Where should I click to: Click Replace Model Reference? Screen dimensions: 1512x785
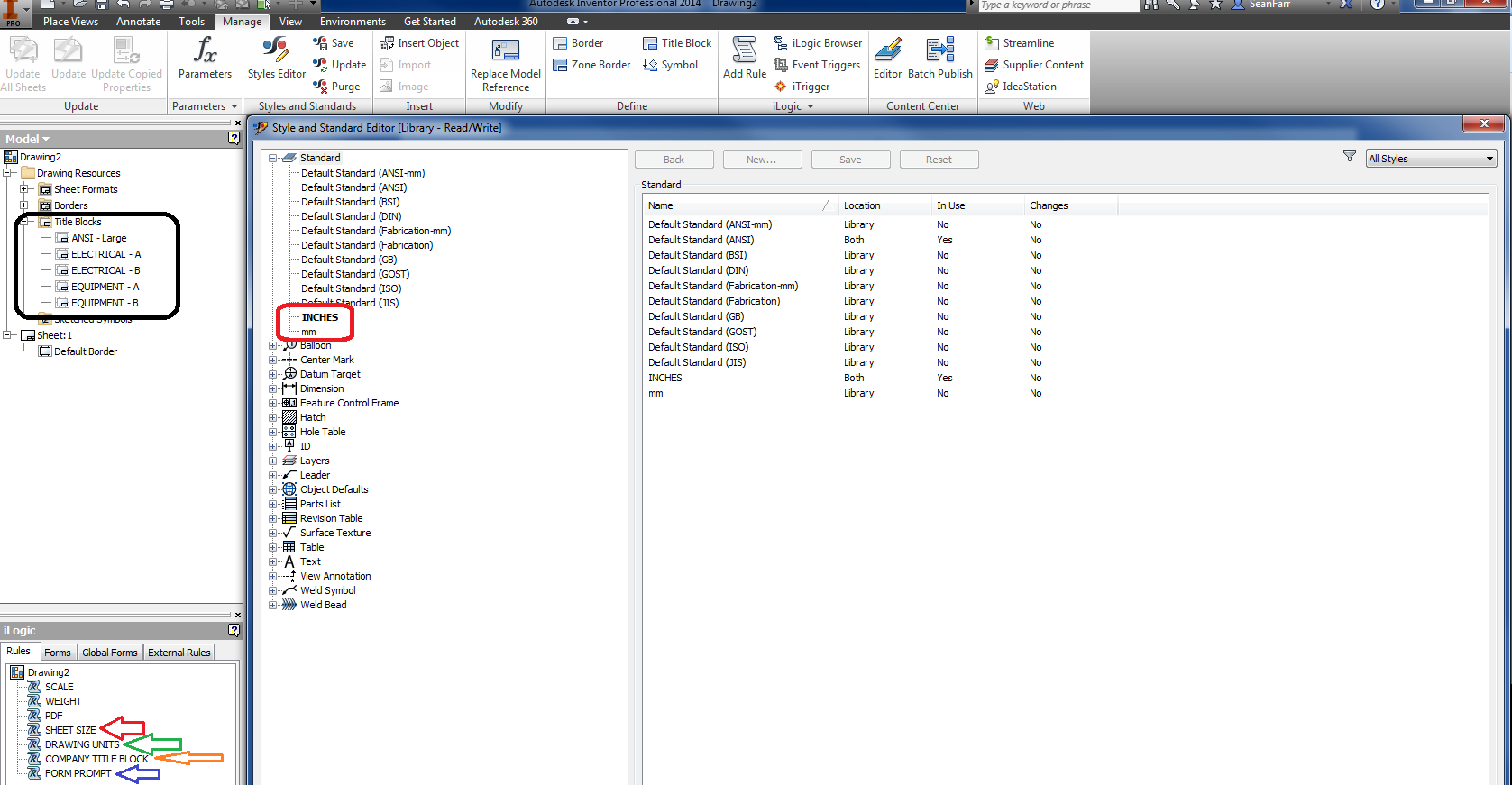click(x=506, y=65)
